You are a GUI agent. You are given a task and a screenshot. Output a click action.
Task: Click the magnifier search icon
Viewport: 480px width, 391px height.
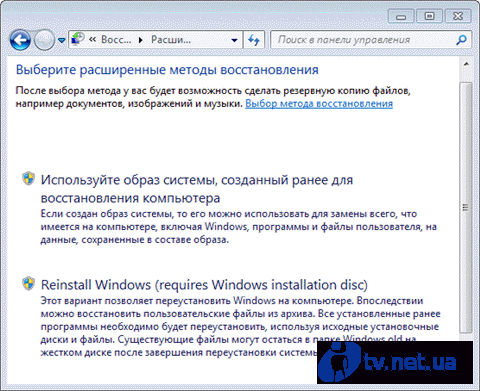tap(461, 40)
